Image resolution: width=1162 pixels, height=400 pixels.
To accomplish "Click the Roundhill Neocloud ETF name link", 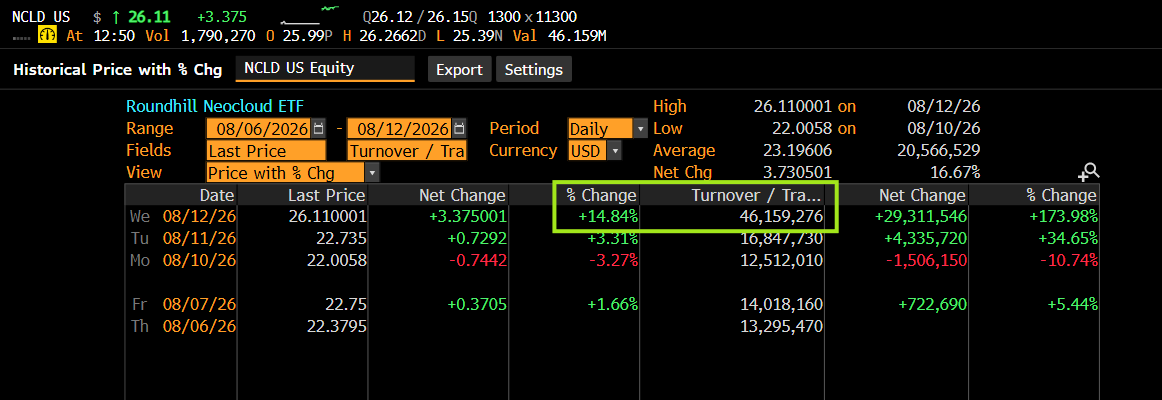I will click(215, 106).
